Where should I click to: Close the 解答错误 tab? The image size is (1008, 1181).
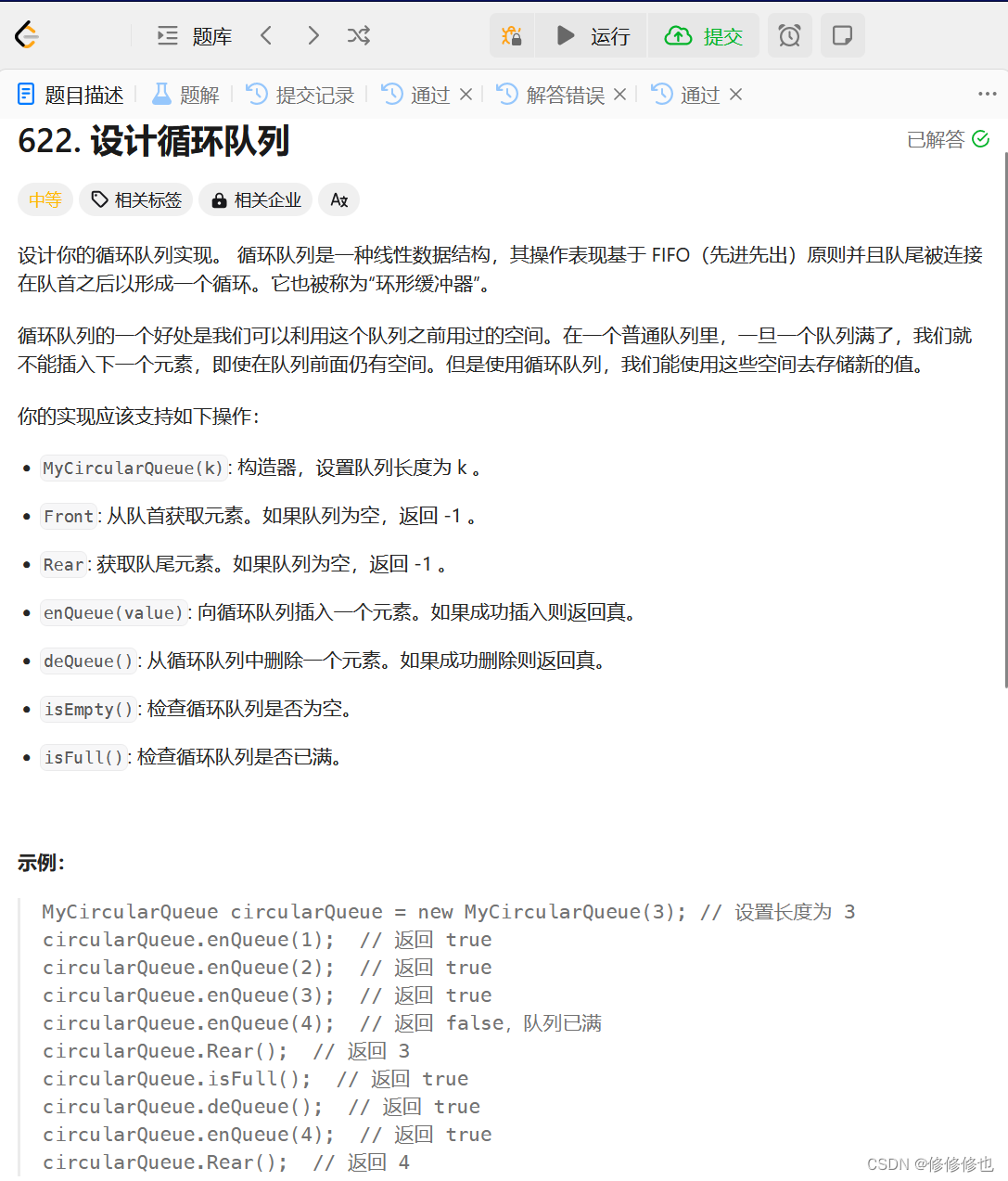tap(620, 95)
